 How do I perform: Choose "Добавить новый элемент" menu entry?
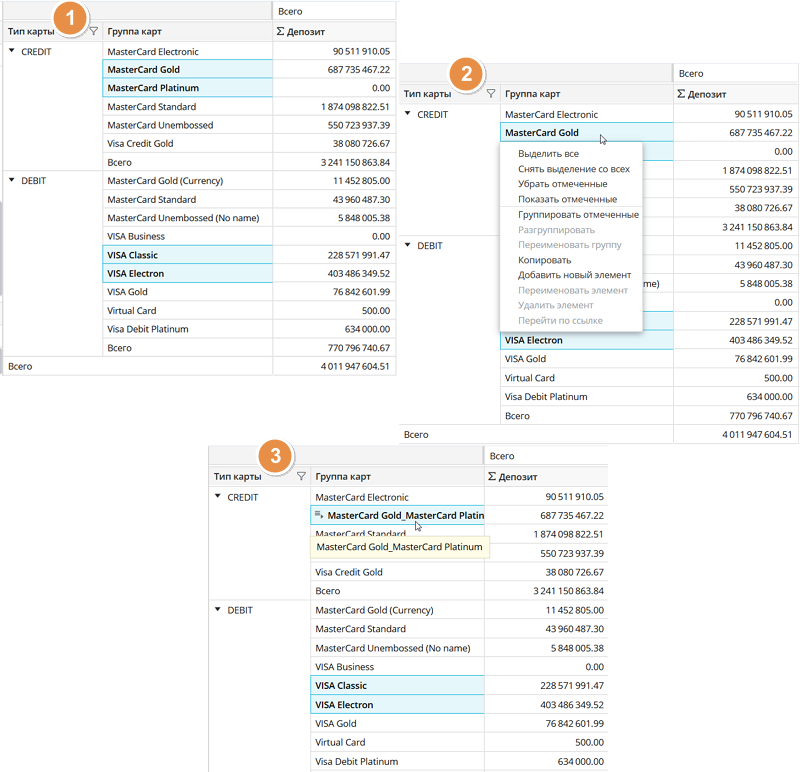pyautogui.click(x=574, y=275)
